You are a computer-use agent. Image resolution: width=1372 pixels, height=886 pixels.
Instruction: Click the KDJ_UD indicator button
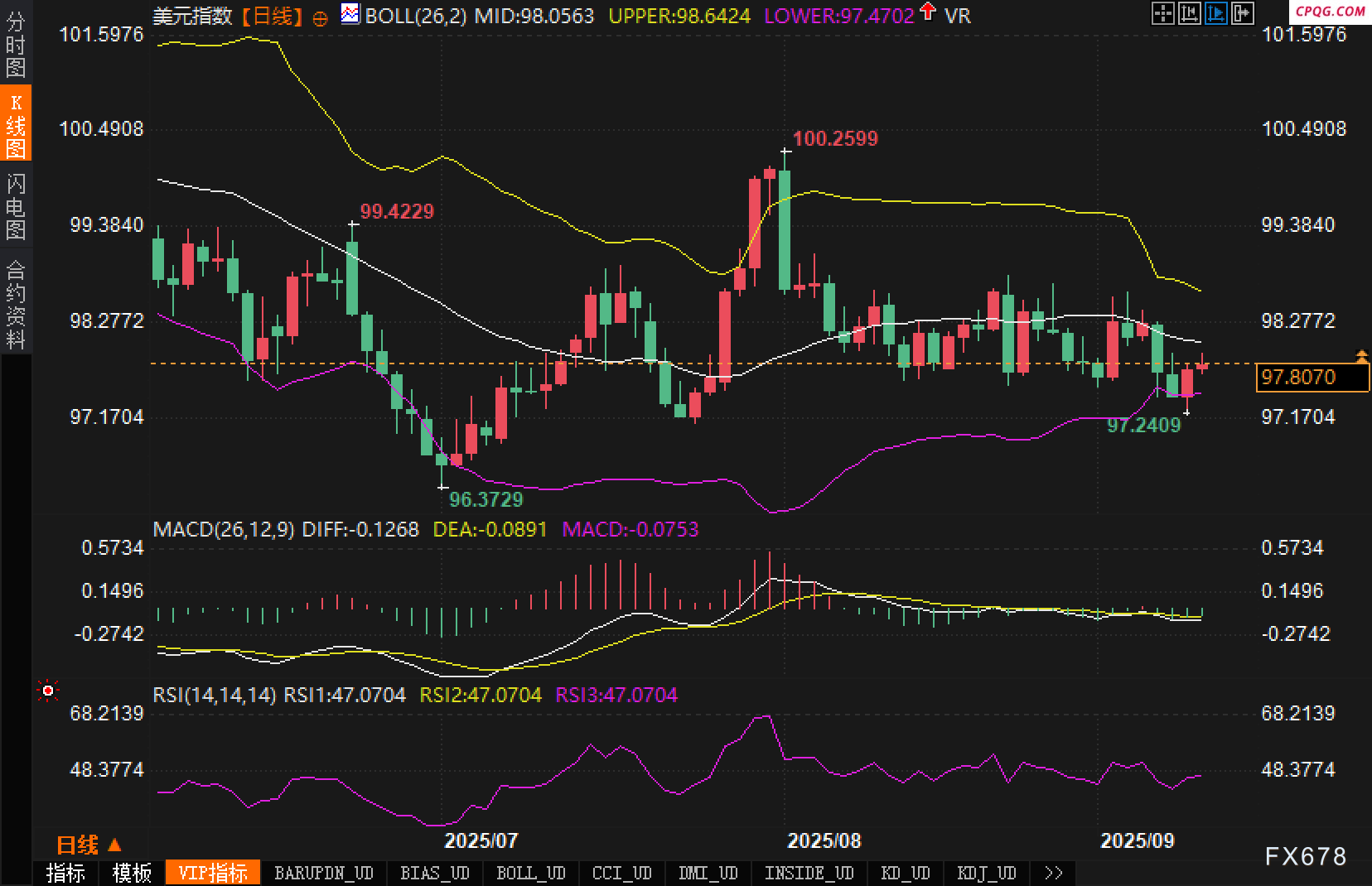pos(986,873)
